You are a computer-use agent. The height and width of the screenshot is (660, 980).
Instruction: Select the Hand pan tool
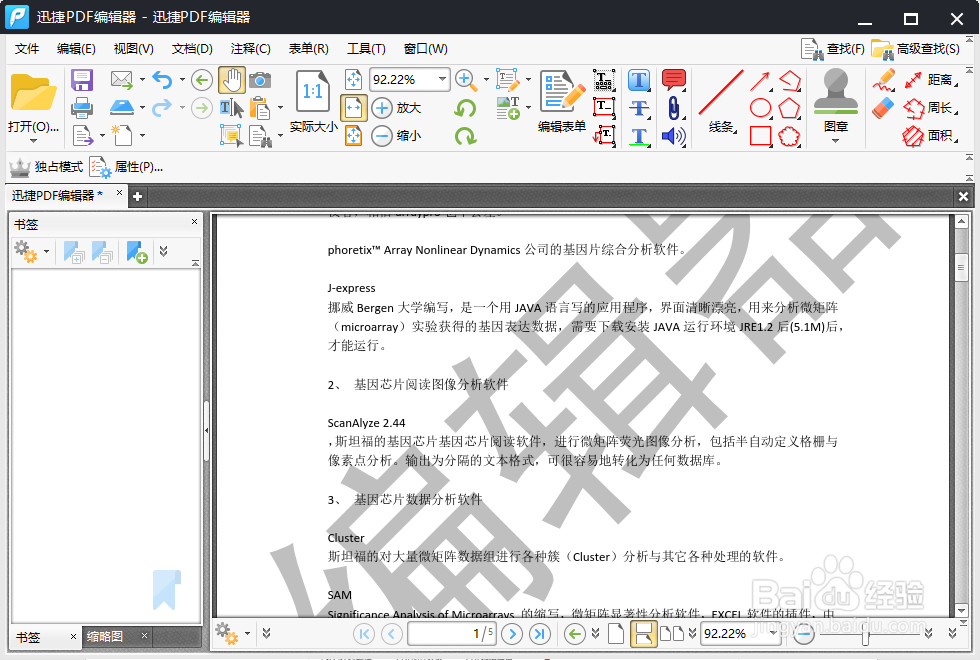click(x=231, y=80)
